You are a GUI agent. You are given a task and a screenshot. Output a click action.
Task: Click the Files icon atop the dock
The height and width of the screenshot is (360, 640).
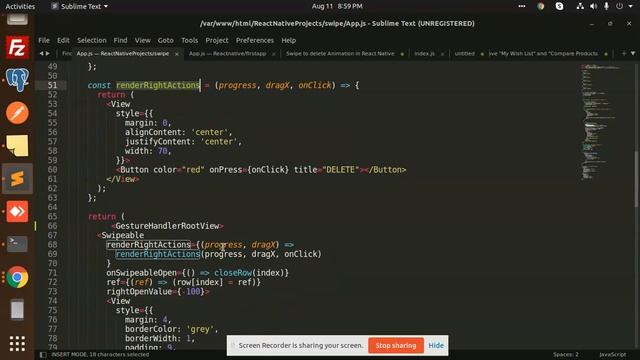[x=17, y=19]
